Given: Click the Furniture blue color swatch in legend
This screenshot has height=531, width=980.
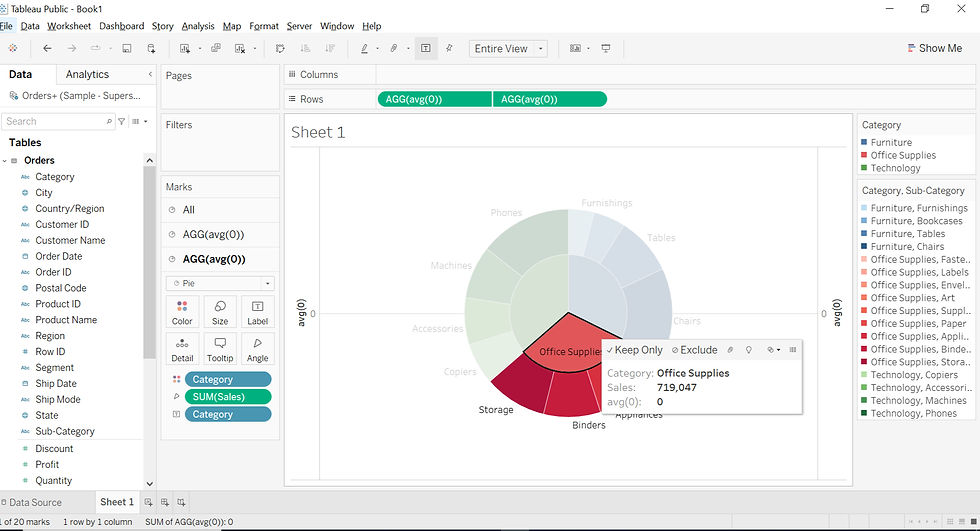Looking at the screenshot, I should coord(864,142).
